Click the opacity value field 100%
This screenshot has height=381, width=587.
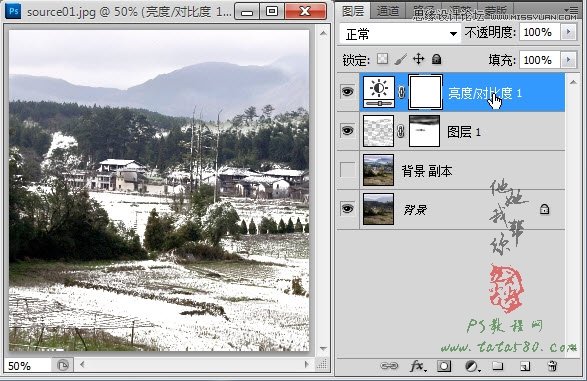(539, 32)
